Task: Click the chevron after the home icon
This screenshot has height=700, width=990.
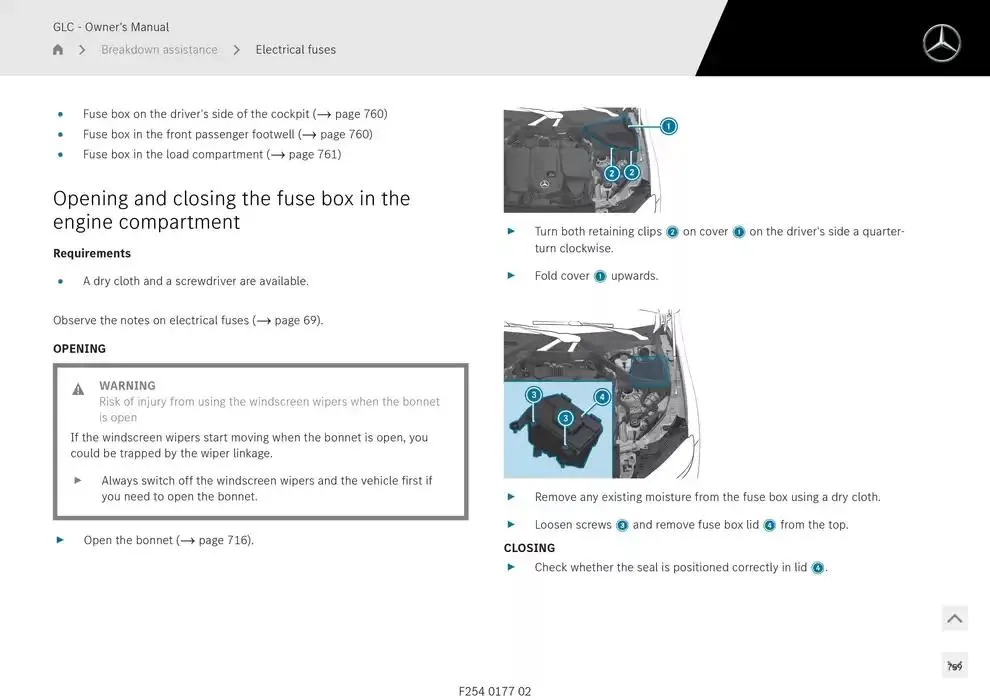Action: point(82,50)
